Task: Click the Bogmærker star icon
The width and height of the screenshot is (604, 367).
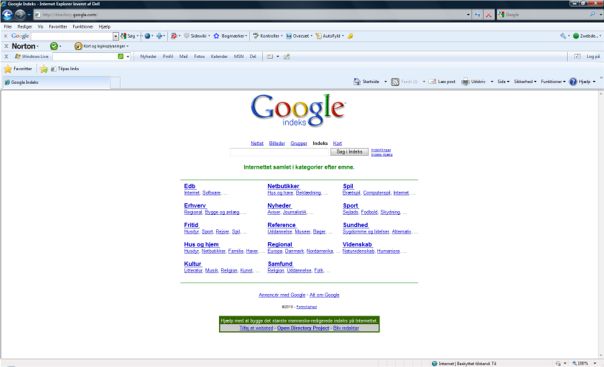Action: click(x=216, y=36)
